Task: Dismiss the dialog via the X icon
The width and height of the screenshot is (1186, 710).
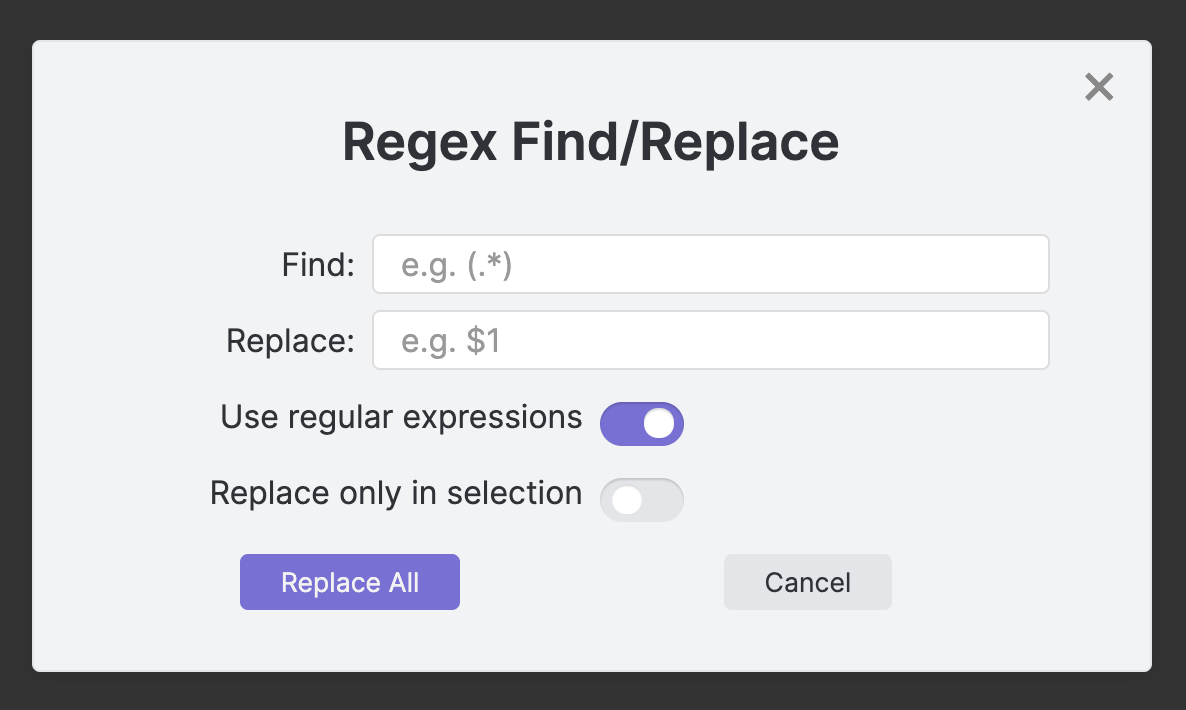Action: pos(1099,87)
